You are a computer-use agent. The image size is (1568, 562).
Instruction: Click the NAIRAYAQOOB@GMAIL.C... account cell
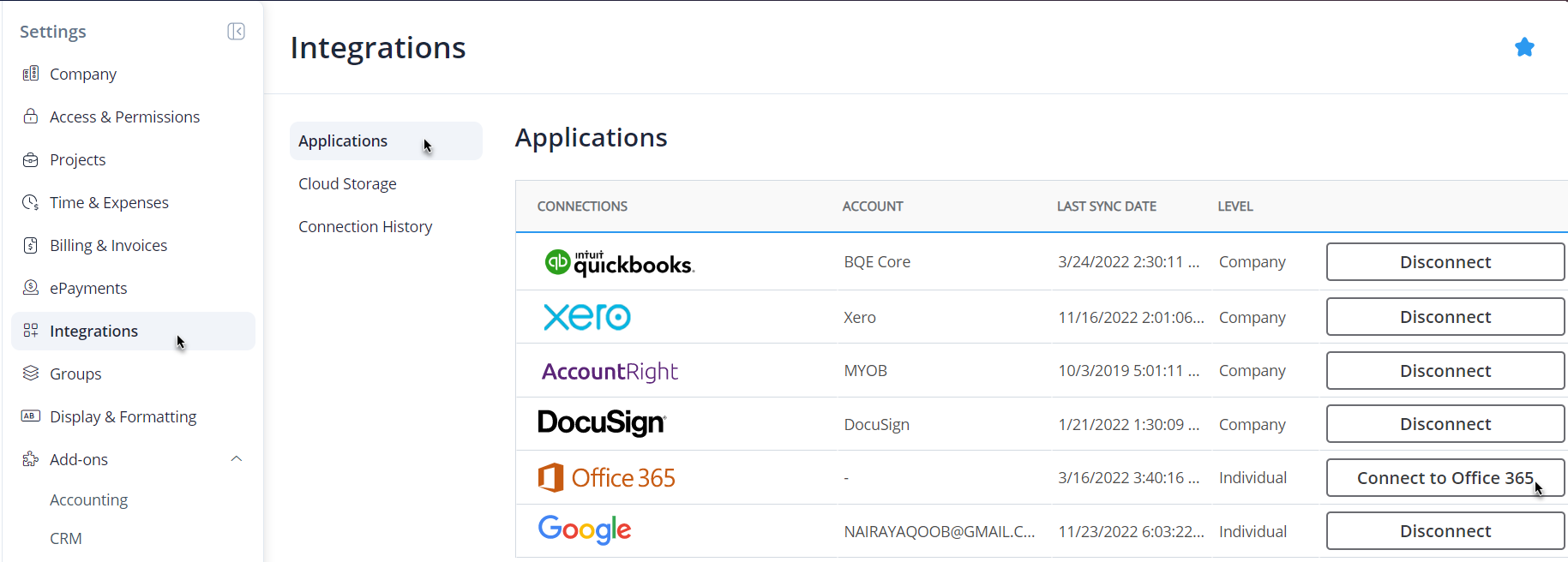940,532
